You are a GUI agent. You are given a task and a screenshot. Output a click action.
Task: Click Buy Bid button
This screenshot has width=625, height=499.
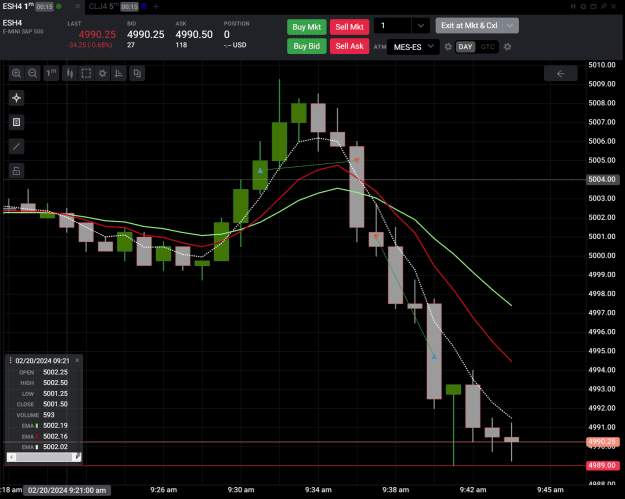pos(307,46)
